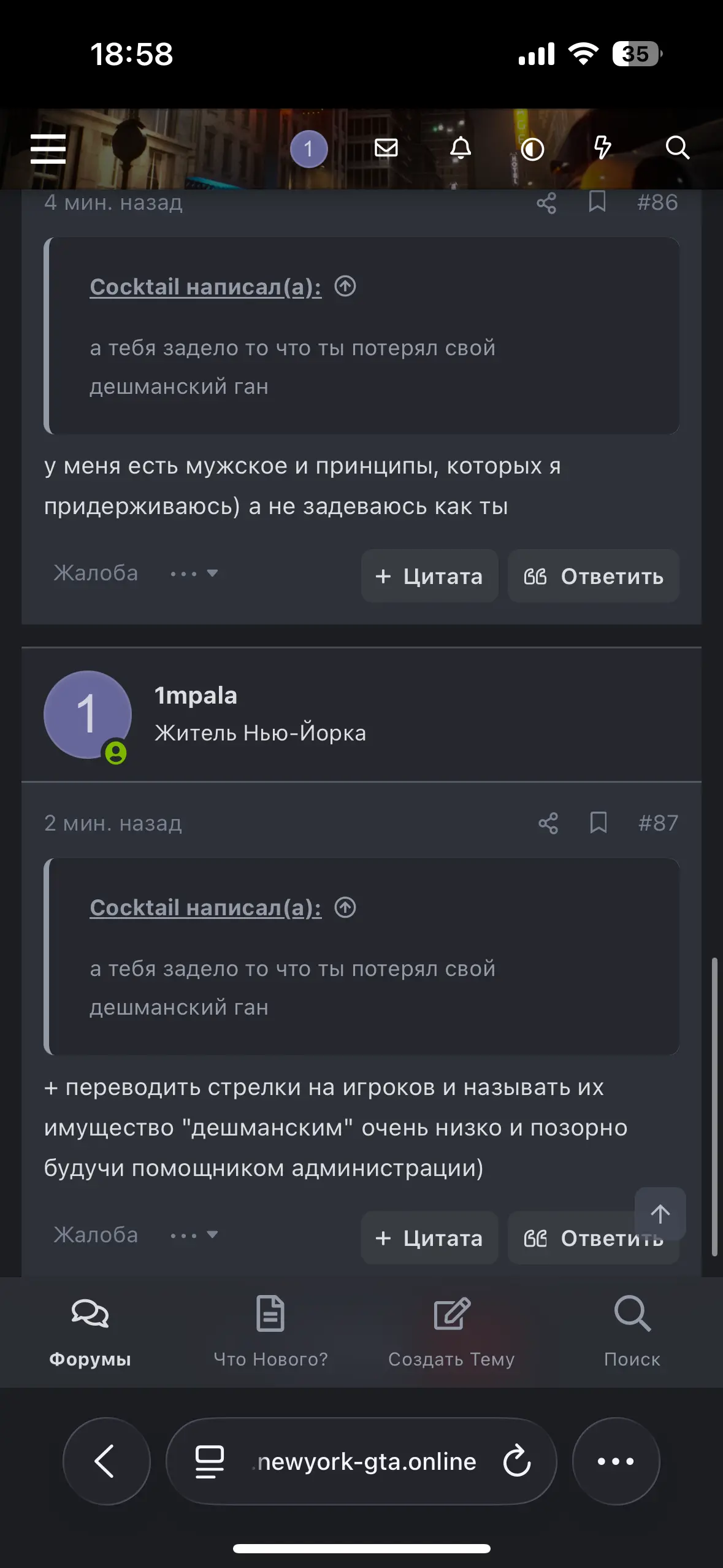
Task: Open the lightning bolt activity icon
Action: (603, 148)
